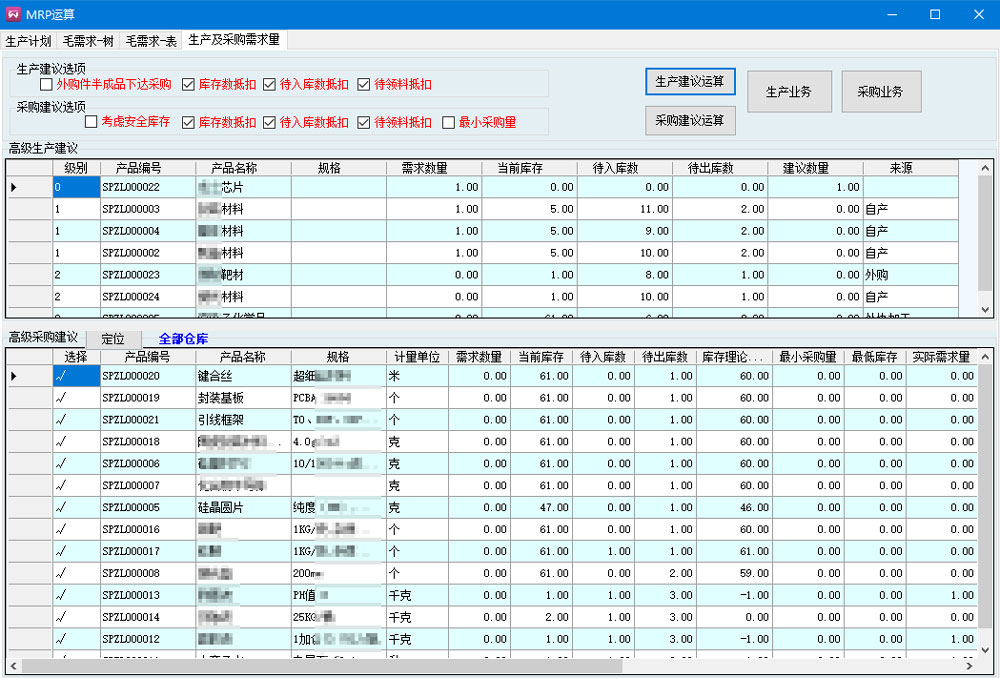Open the 毛需求-表 tab

151,42
